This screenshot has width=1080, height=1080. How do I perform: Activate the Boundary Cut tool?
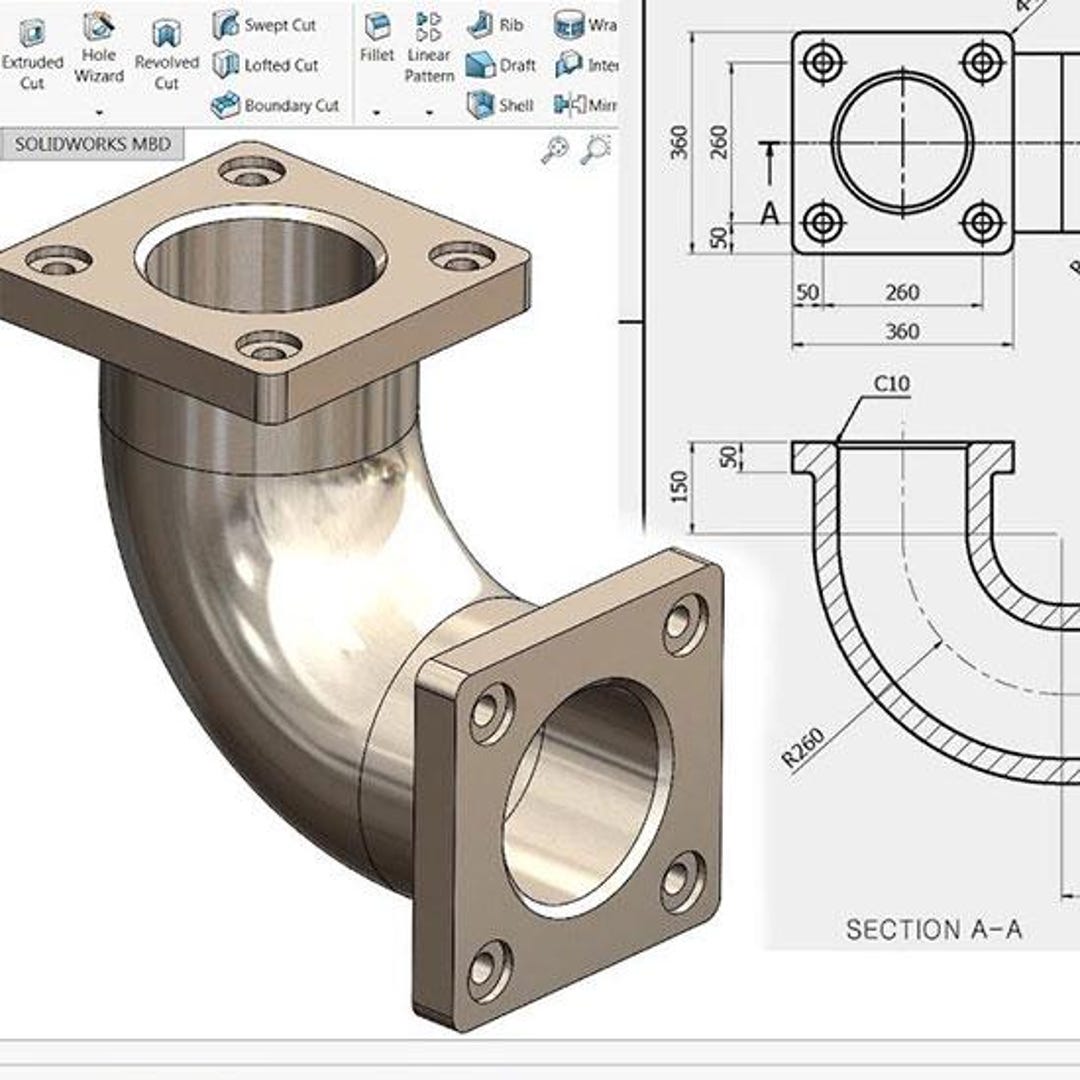coord(275,105)
